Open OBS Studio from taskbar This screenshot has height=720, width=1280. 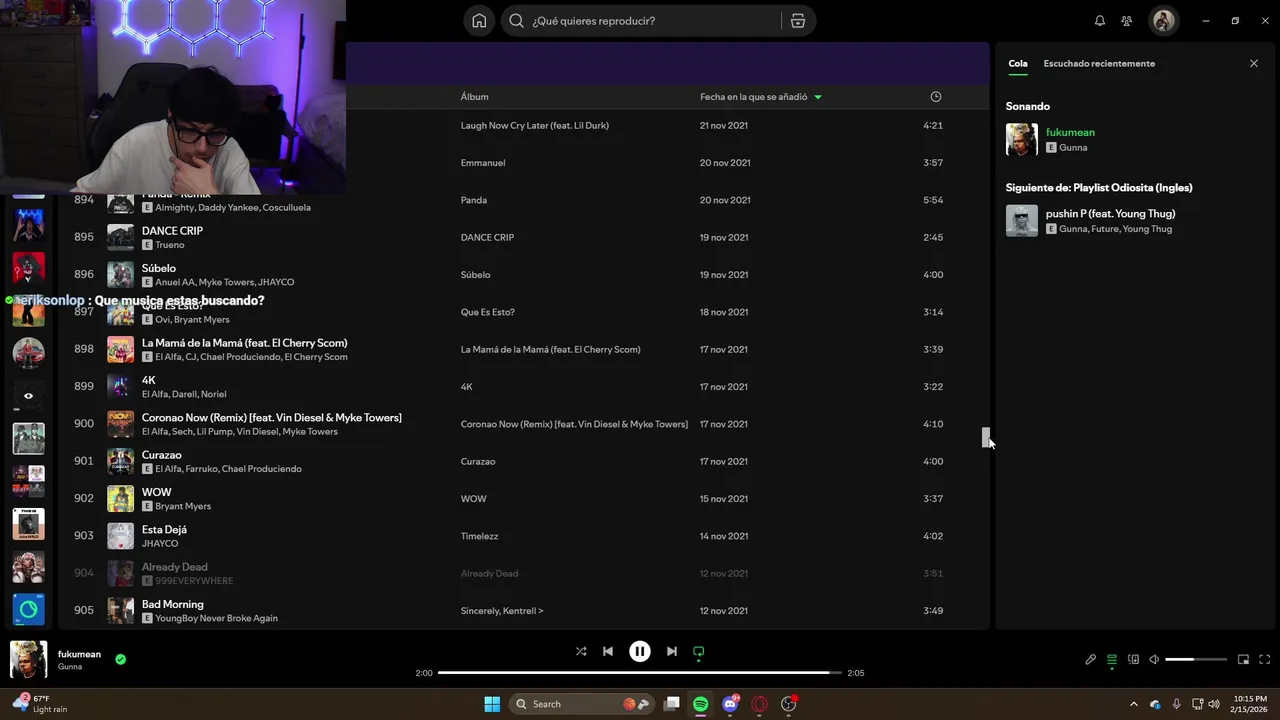789,704
